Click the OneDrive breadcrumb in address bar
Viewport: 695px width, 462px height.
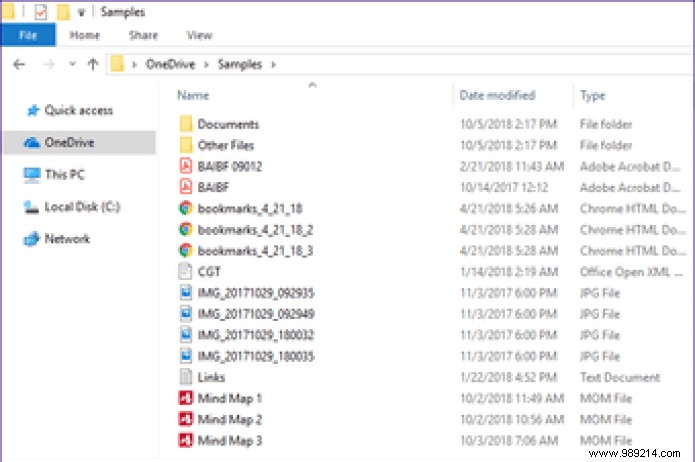pos(171,64)
